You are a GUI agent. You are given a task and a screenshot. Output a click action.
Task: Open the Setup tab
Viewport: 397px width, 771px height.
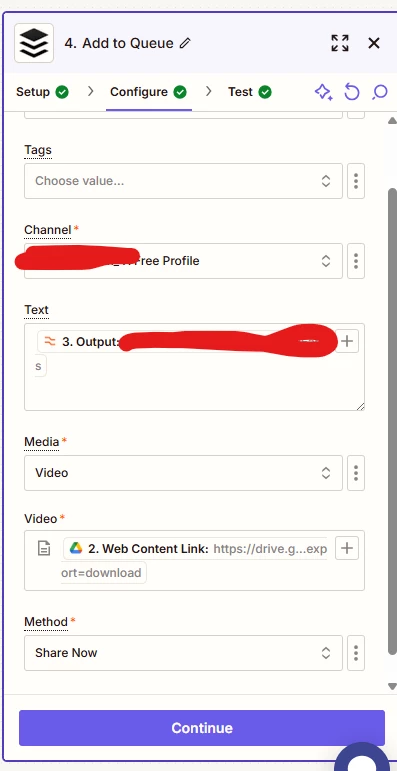click(42, 92)
